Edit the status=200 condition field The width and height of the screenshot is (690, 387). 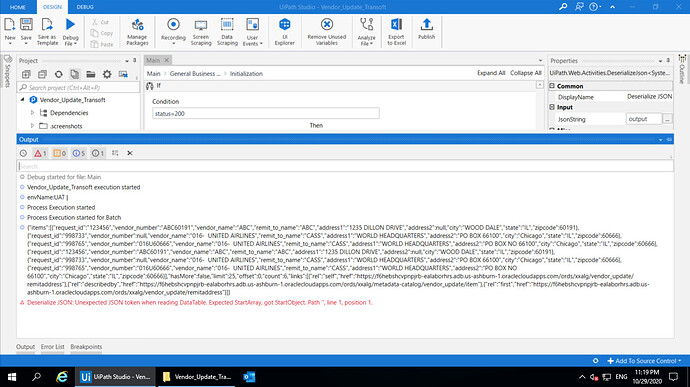(266, 114)
